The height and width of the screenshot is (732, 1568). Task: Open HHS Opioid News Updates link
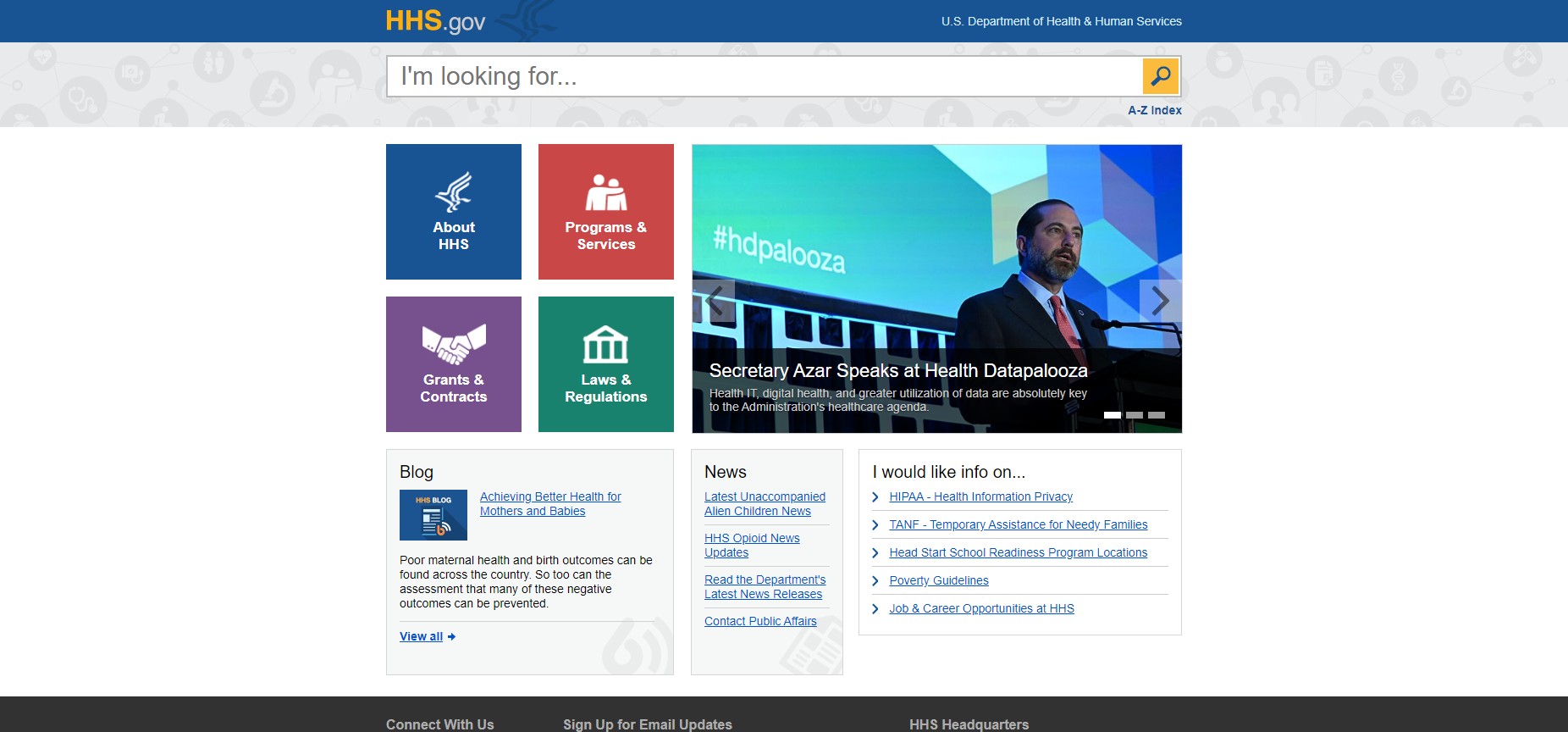click(752, 546)
